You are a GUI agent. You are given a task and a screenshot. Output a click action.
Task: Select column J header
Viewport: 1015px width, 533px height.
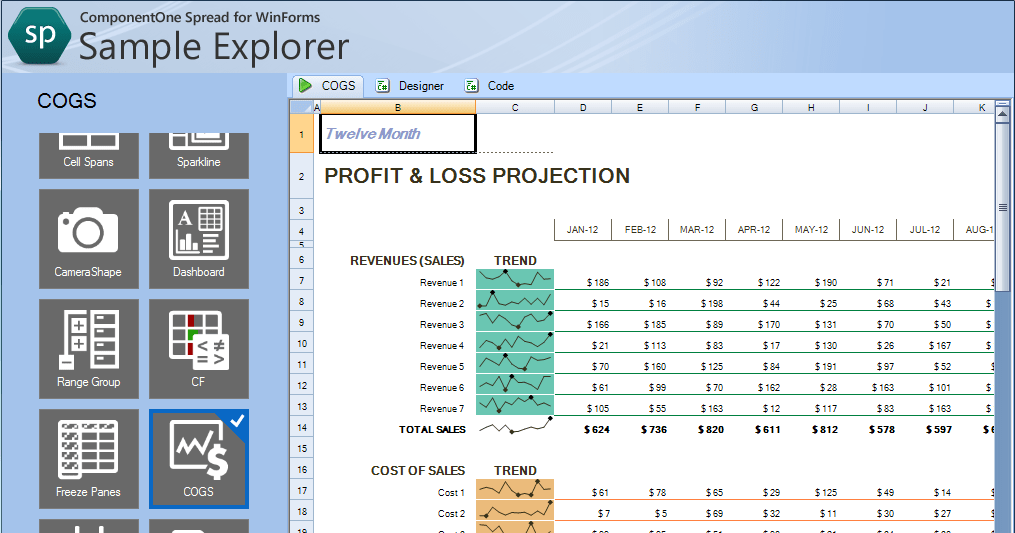pyautogui.click(x=925, y=108)
